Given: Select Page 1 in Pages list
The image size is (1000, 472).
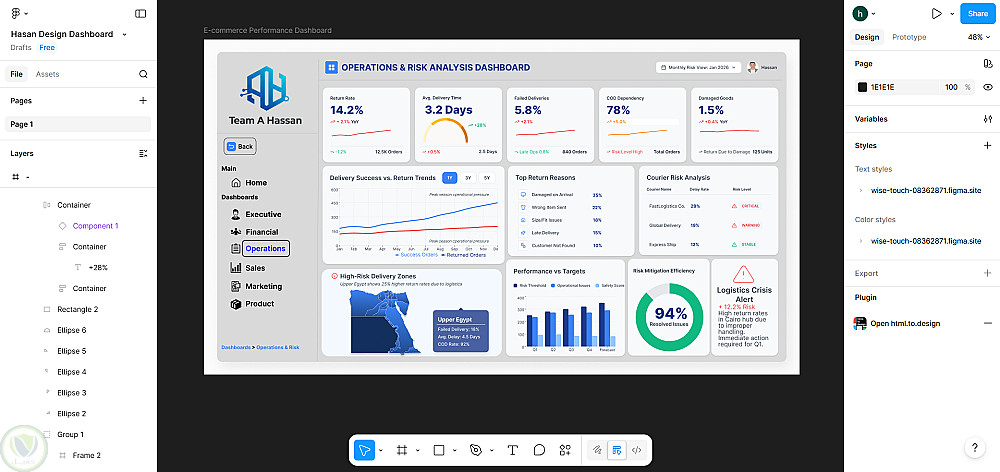Looking at the screenshot, I should [78, 124].
